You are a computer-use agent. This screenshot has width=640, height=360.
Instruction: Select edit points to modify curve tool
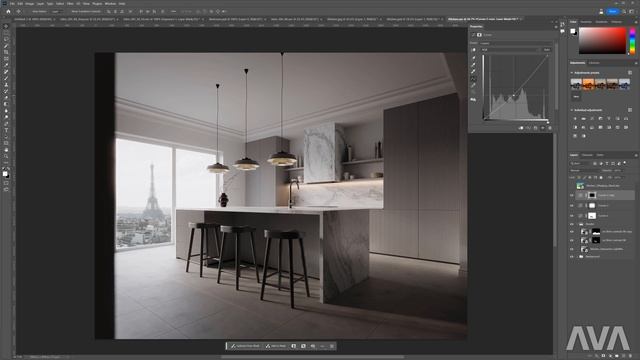pos(473,78)
